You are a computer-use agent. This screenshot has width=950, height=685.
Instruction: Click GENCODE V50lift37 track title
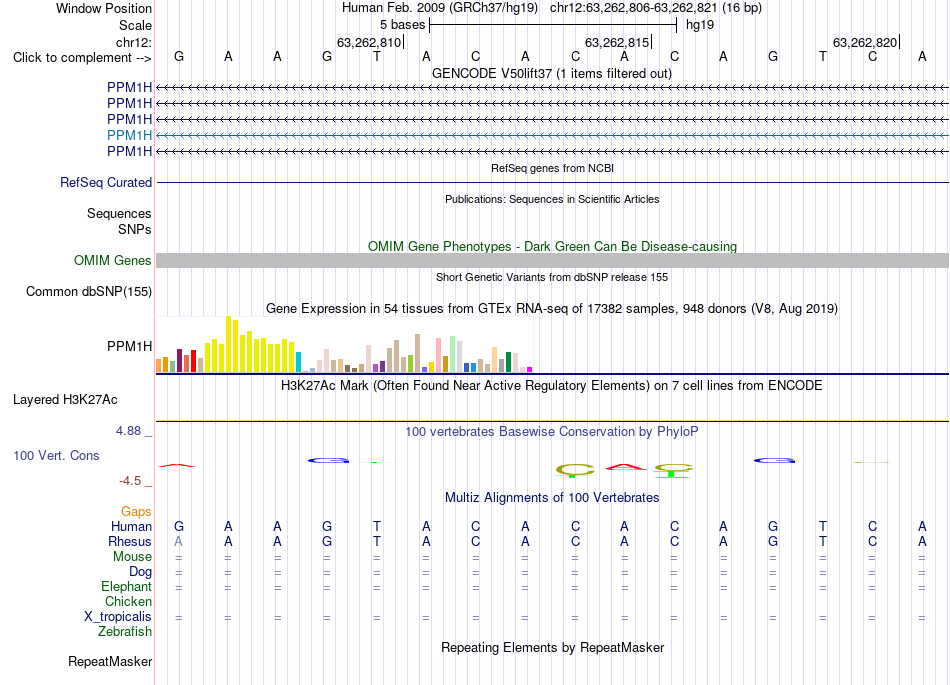click(552, 73)
